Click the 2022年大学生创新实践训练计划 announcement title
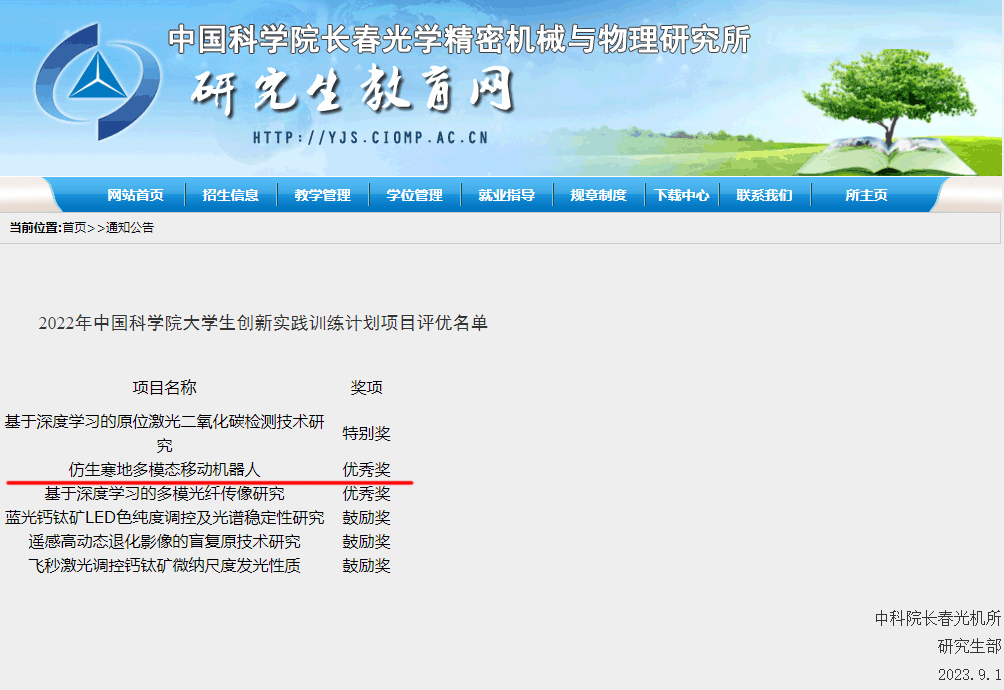This screenshot has height=690, width=1004. [x=263, y=323]
